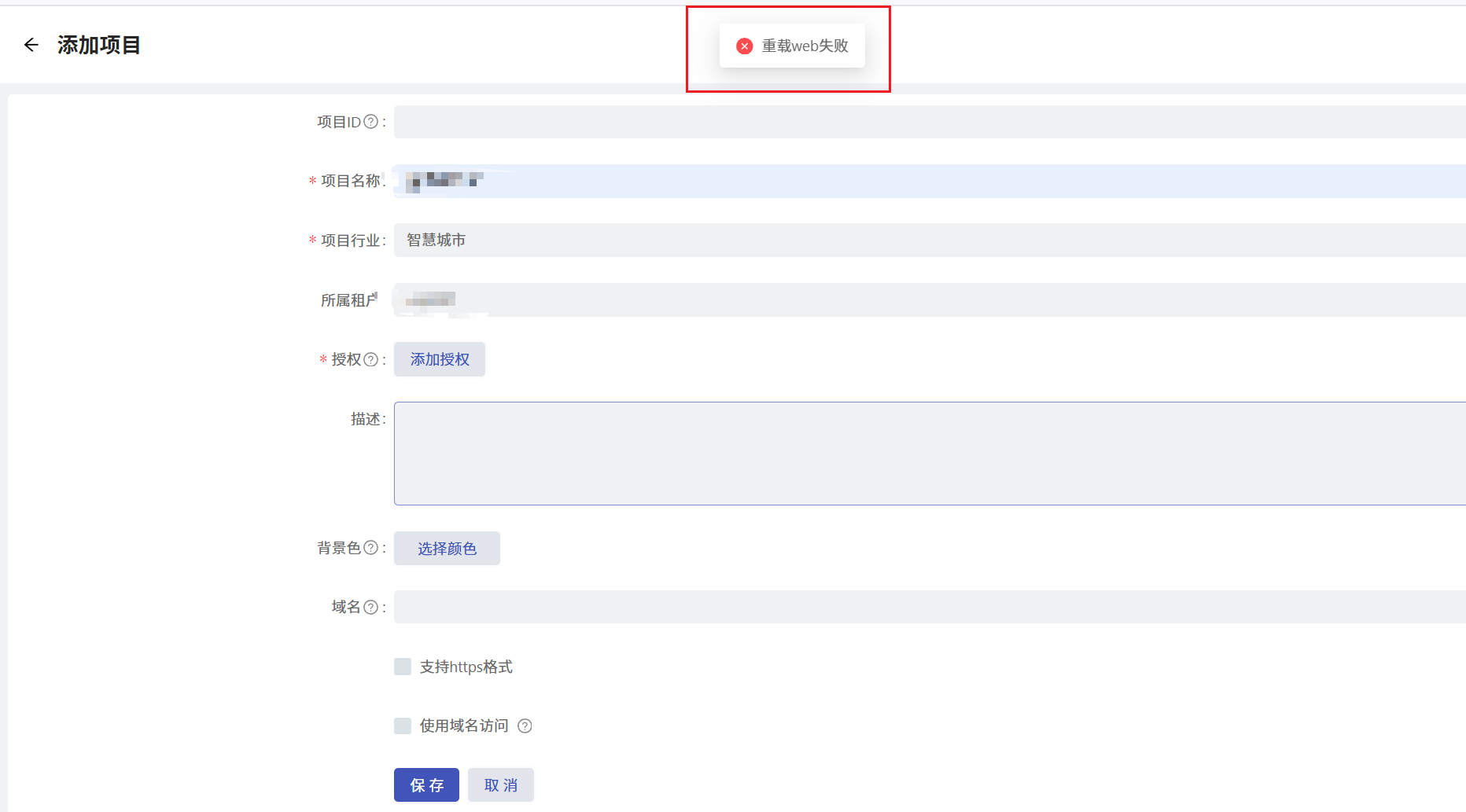Open the help tooltip next to 背景色

[x=370, y=547]
